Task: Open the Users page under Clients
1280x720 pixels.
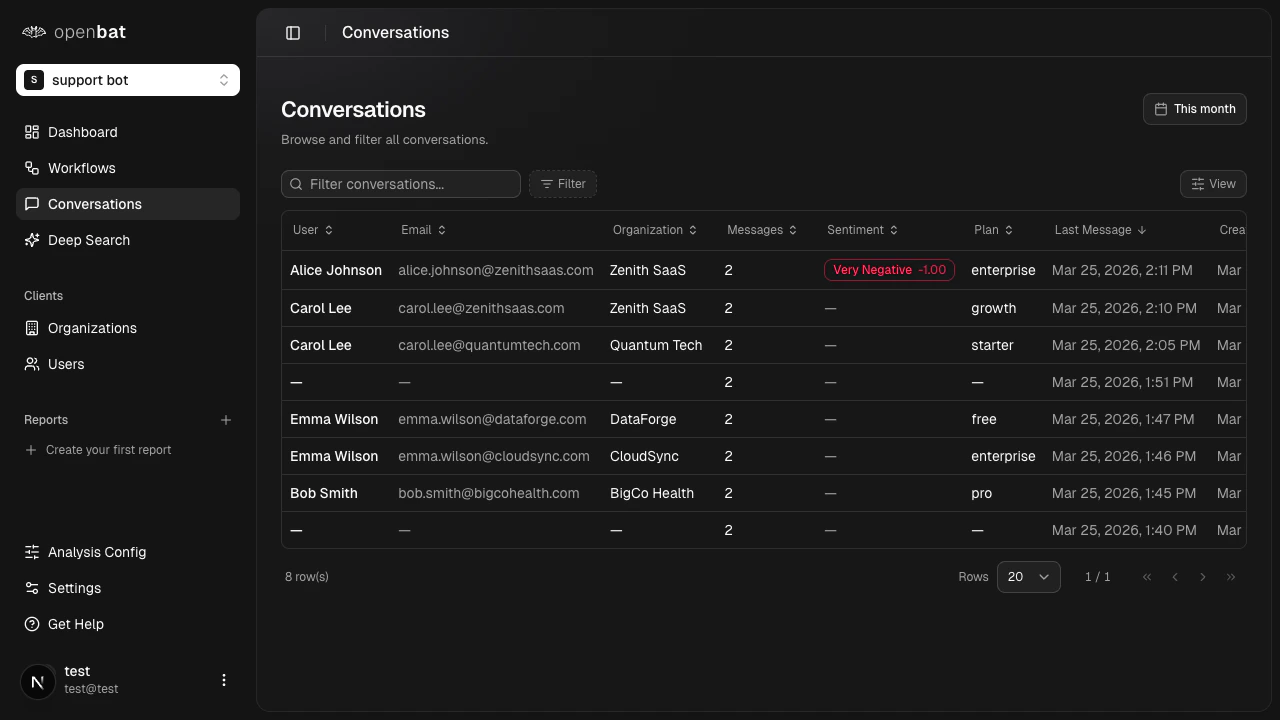Action: coord(66,364)
